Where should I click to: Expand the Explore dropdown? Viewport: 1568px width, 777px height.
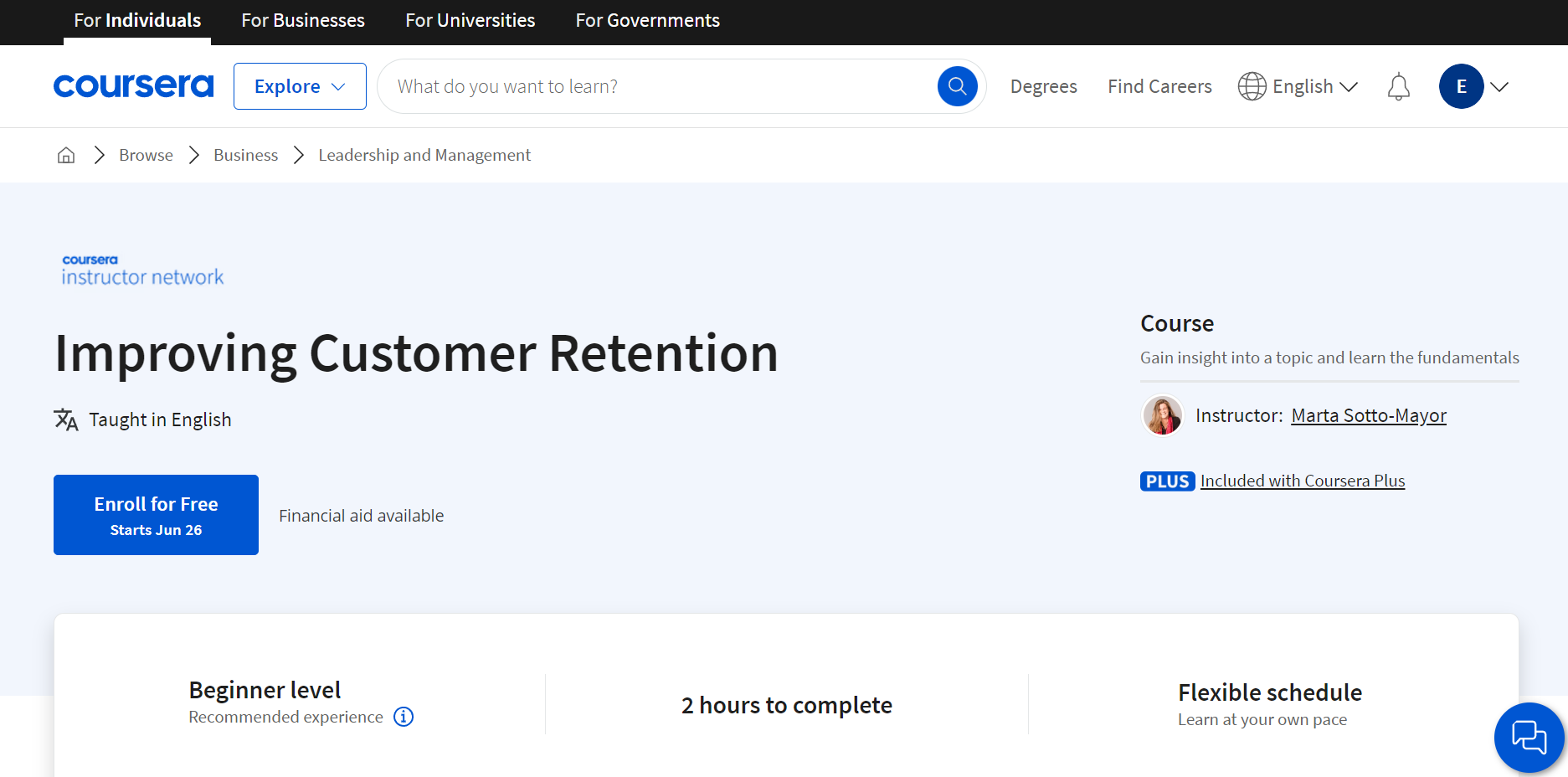coord(300,86)
